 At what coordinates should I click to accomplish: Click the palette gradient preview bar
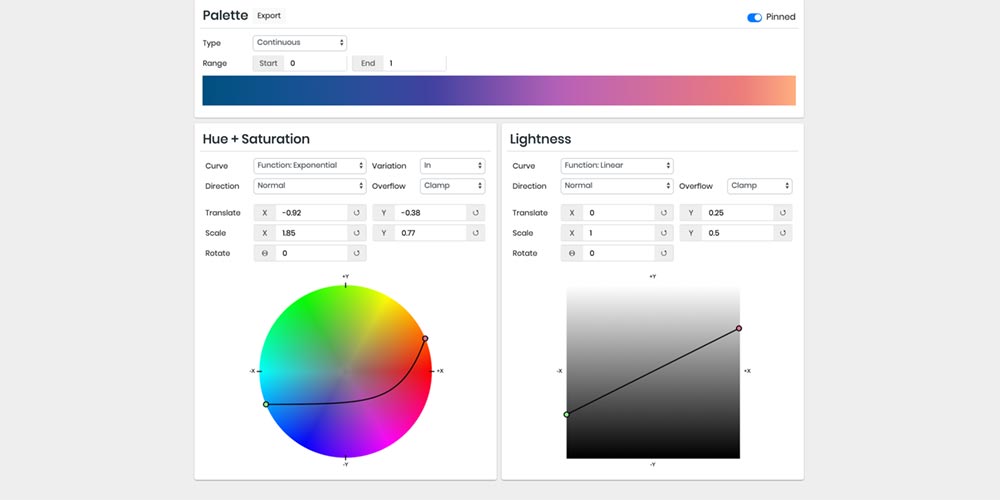coord(498,90)
